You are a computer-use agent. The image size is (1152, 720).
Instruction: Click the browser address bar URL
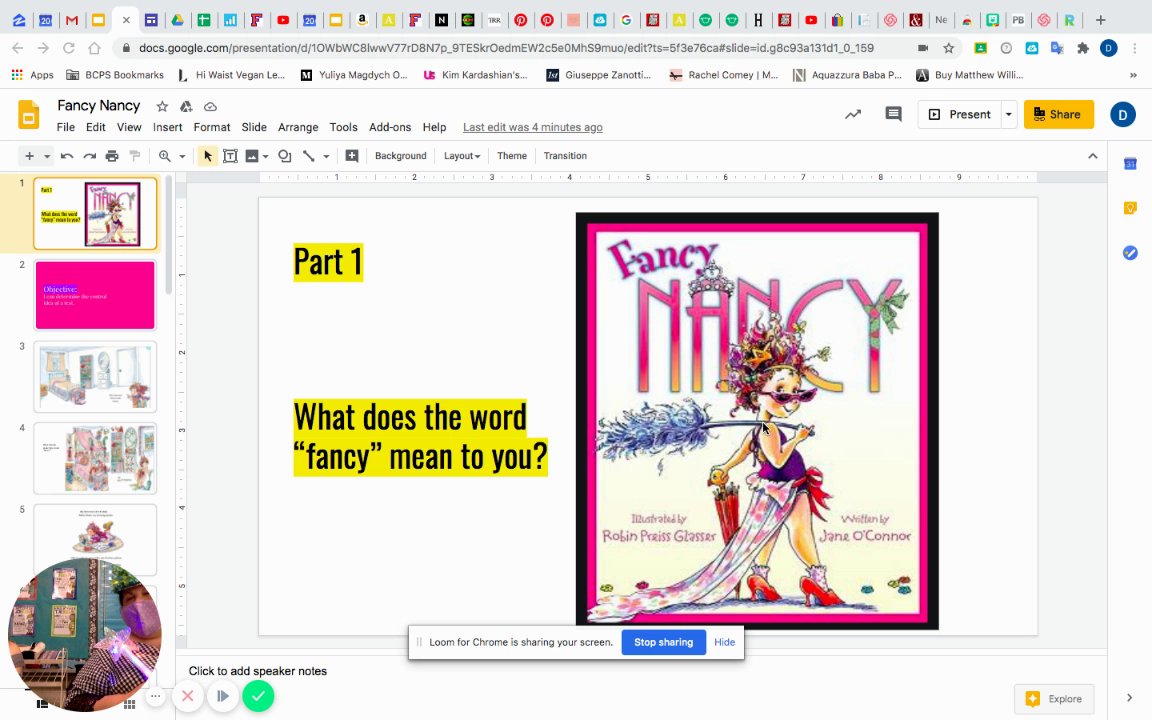coord(506,48)
